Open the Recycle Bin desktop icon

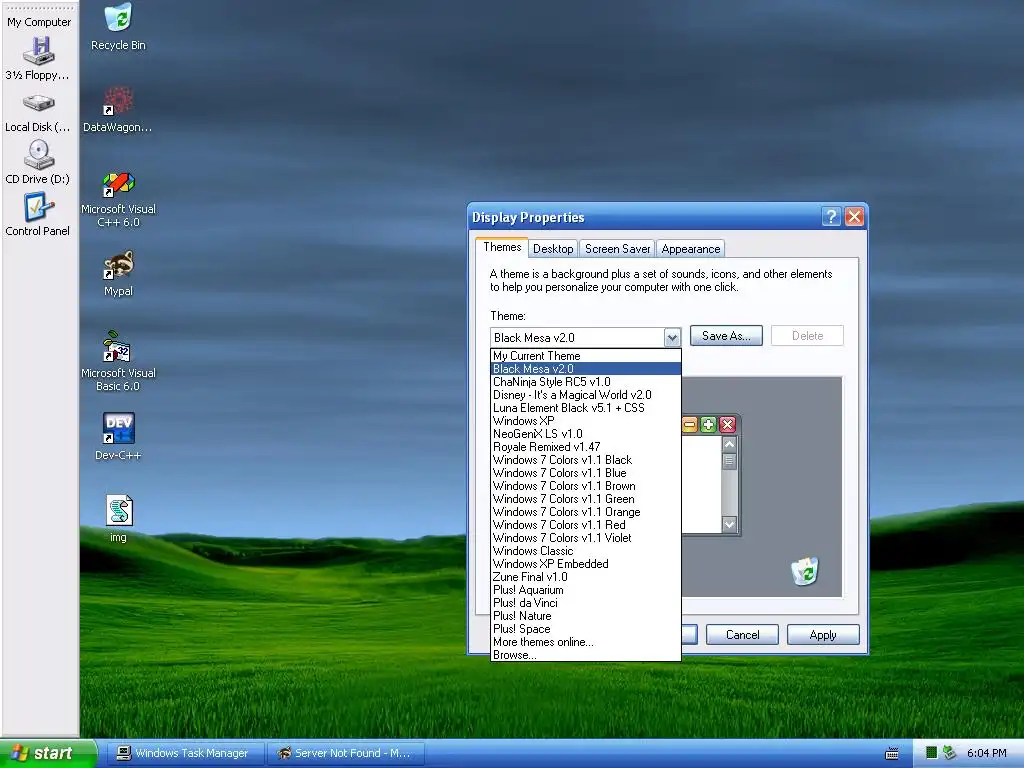click(118, 26)
